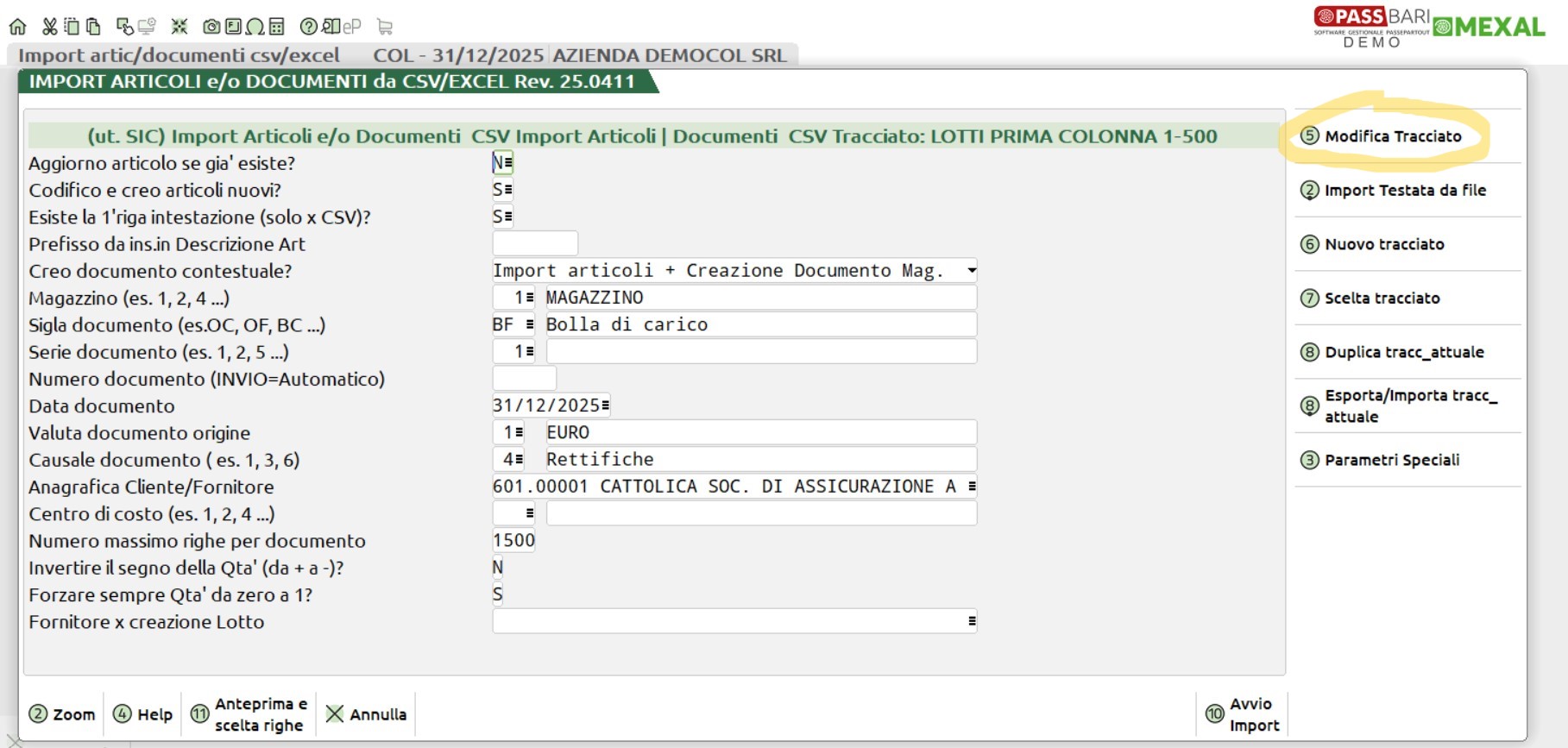The height and width of the screenshot is (748, 1568).
Task: Open the Anagrafica Cliente/Fornitore selection list
Action: (x=972, y=487)
